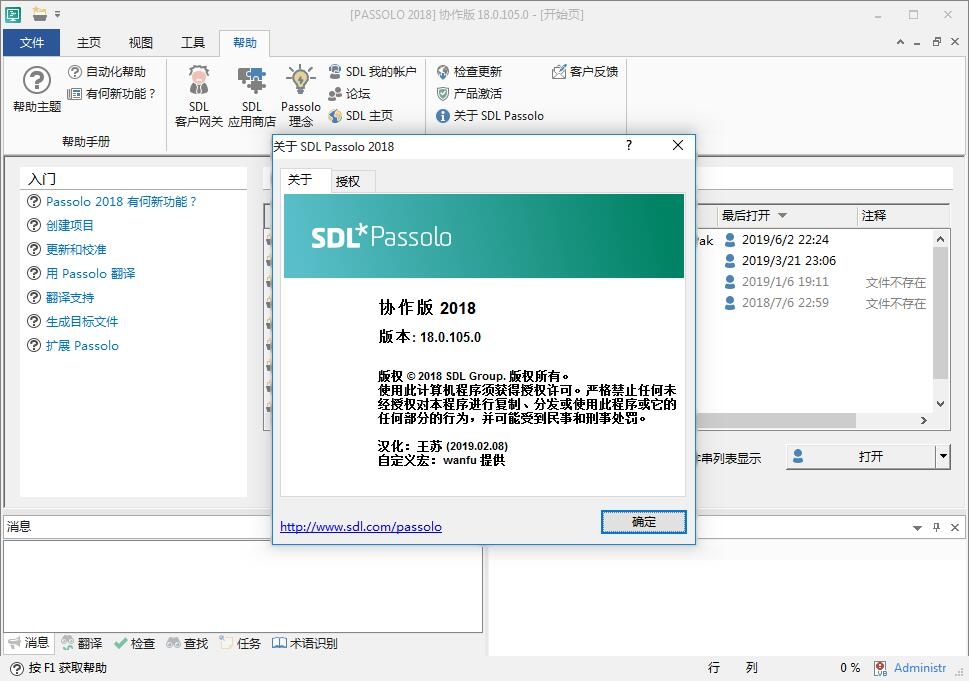
Task: Click the 确定 button in the About dialog
Action: pyautogui.click(x=643, y=522)
